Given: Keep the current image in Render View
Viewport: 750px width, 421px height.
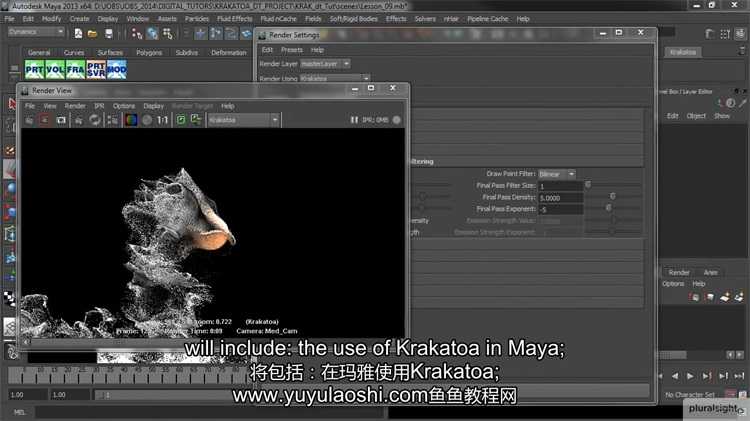Looking at the screenshot, I should point(181,120).
